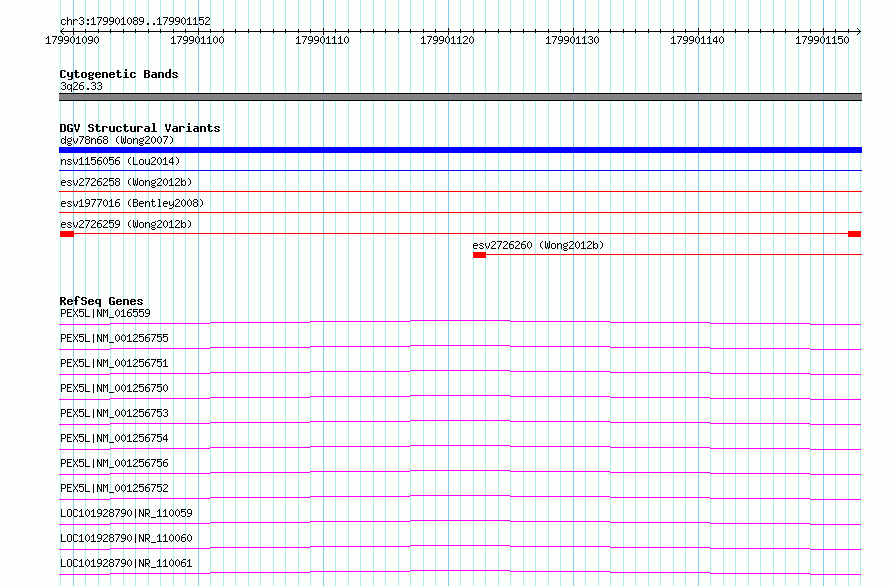Image resolution: width=890 pixels, height=586 pixels.
Task: Select transcript PEX5L|NM_001256751
Action: pyautogui.click(x=114, y=363)
